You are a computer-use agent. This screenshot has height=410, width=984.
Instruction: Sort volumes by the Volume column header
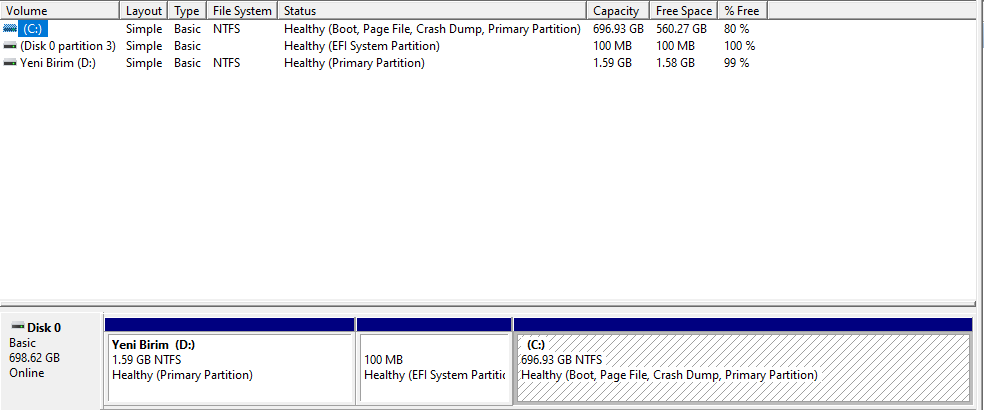pos(60,11)
